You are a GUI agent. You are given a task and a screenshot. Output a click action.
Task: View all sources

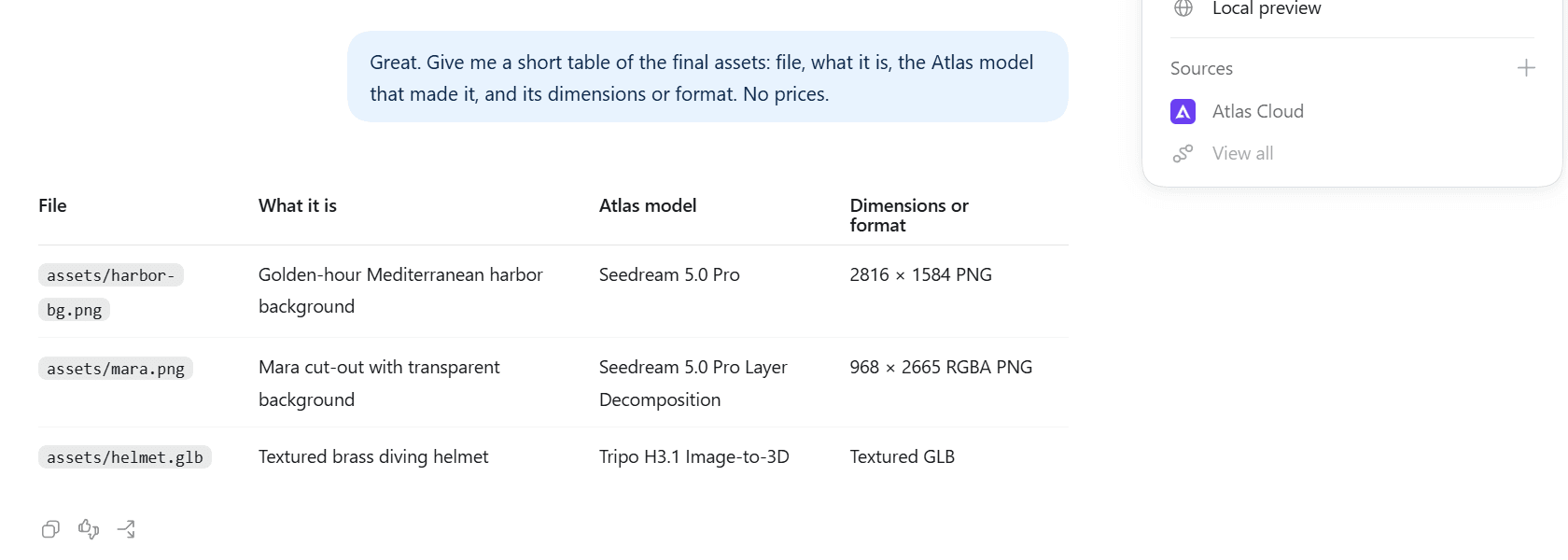click(x=1242, y=154)
